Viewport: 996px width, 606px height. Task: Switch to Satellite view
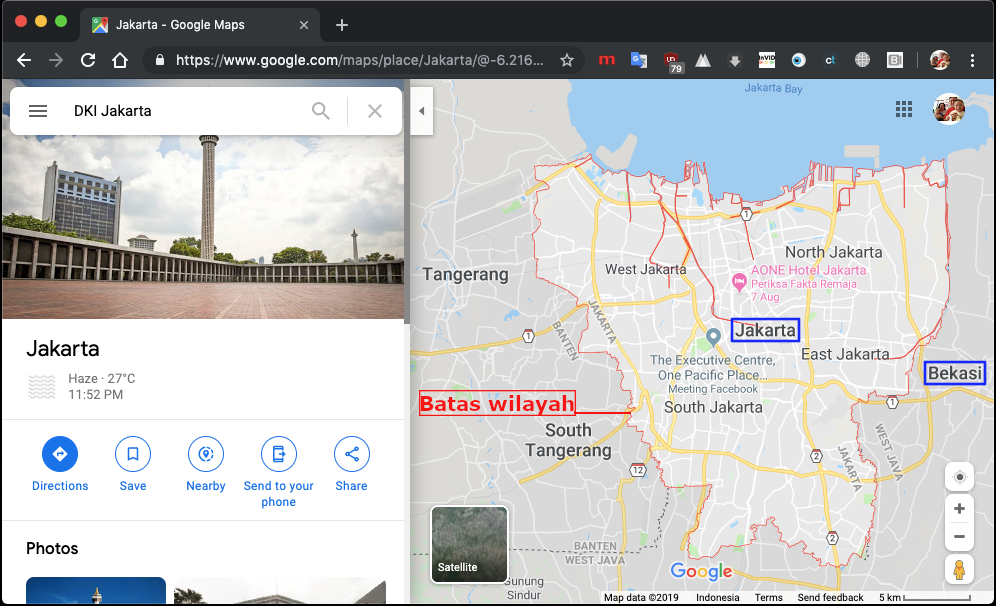[469, 544]
